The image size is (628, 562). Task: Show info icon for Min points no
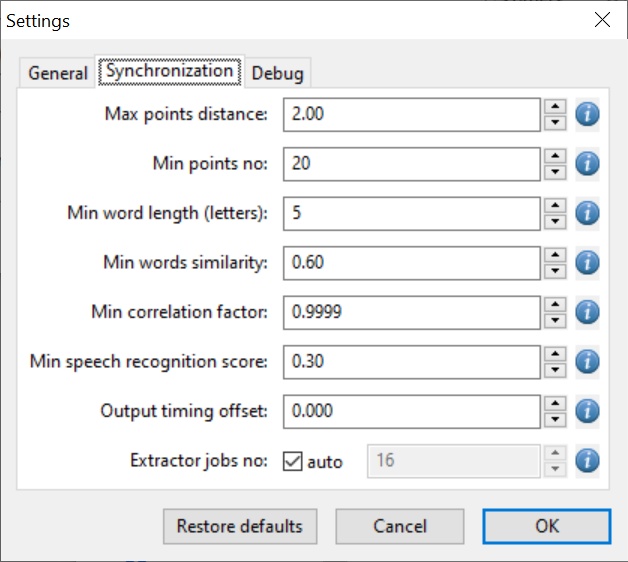coord(587,164)
